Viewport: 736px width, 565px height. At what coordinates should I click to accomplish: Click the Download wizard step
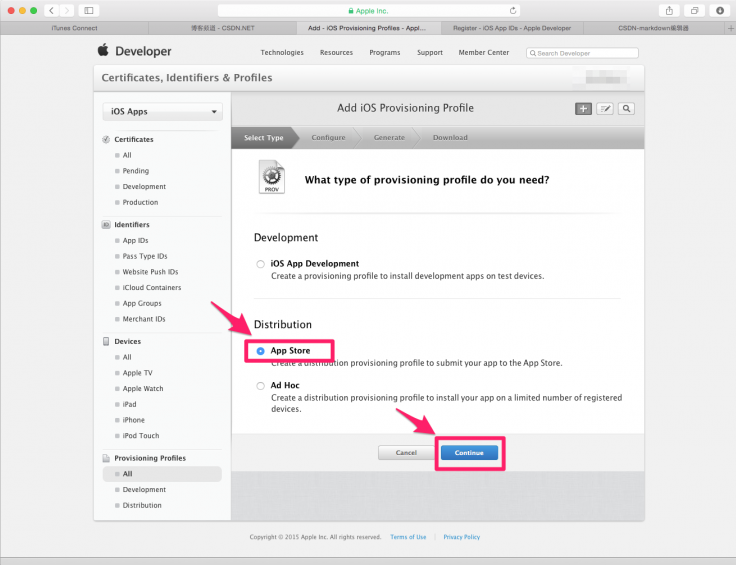pos(450,137)
